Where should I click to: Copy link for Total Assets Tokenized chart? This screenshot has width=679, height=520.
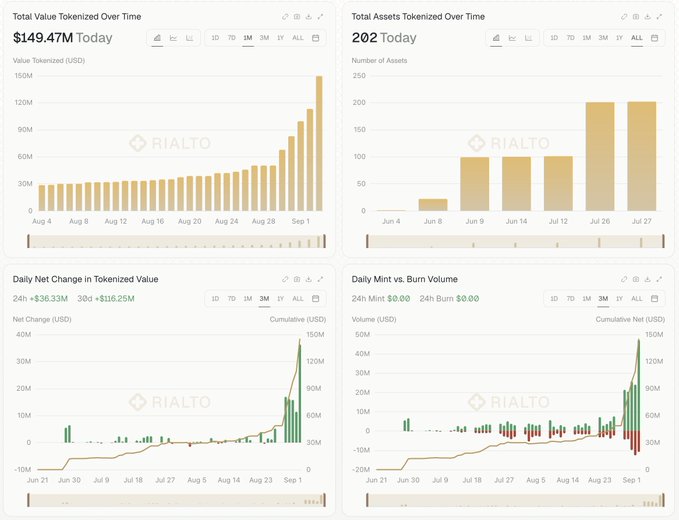pos(624,16)
